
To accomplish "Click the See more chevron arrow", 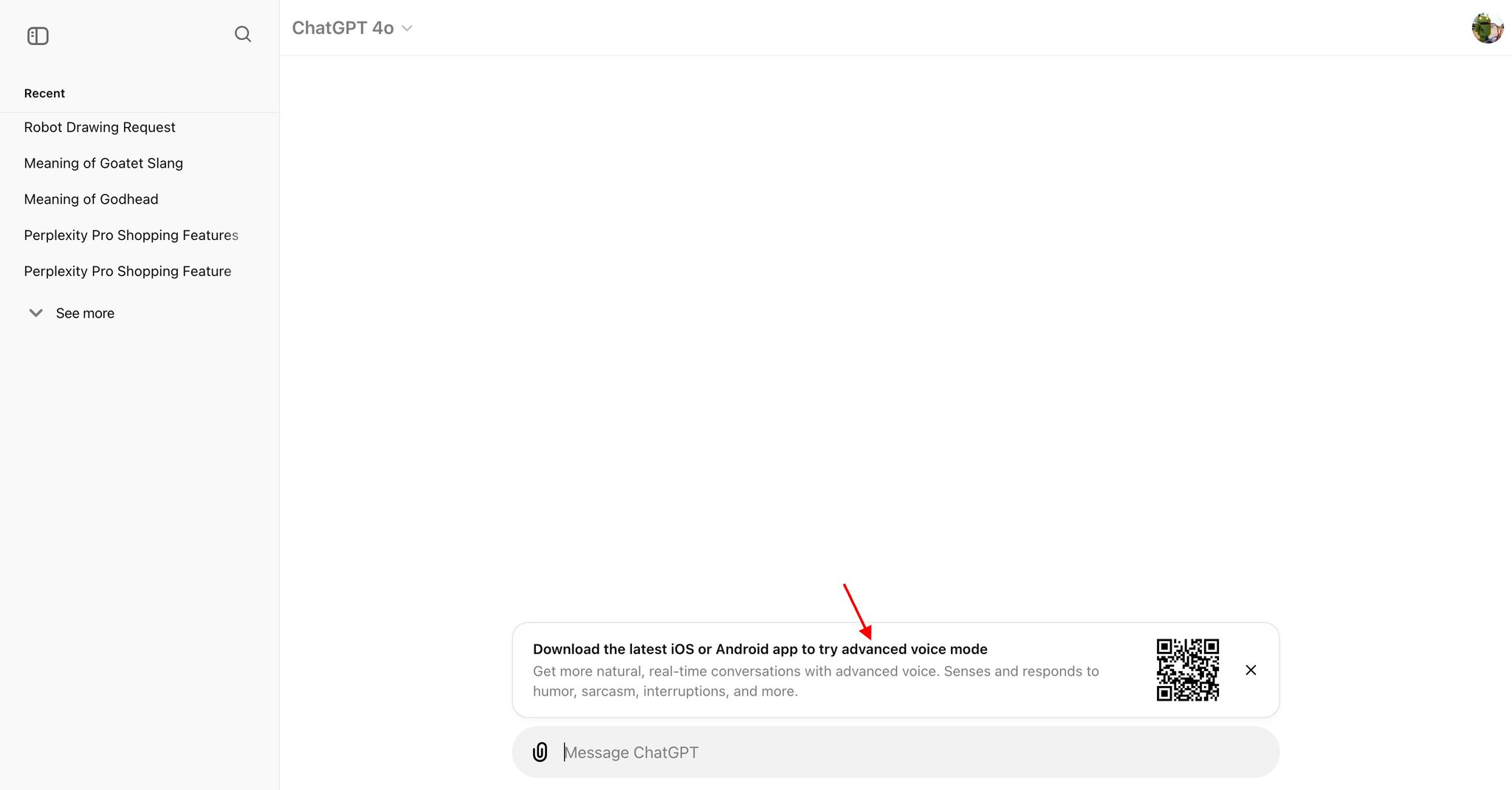I will (35, 313).
